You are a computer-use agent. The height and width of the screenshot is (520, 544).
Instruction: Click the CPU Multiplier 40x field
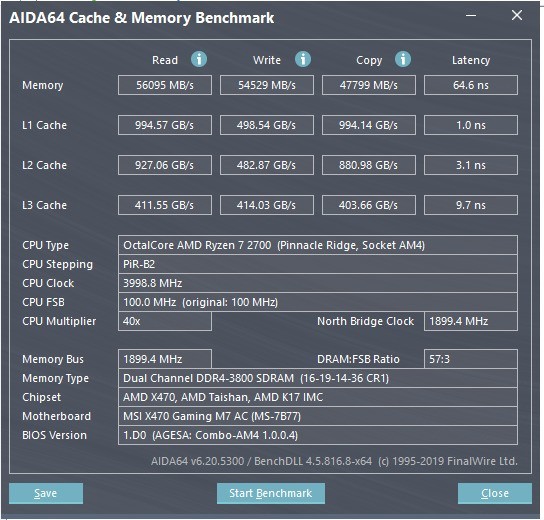165,321
